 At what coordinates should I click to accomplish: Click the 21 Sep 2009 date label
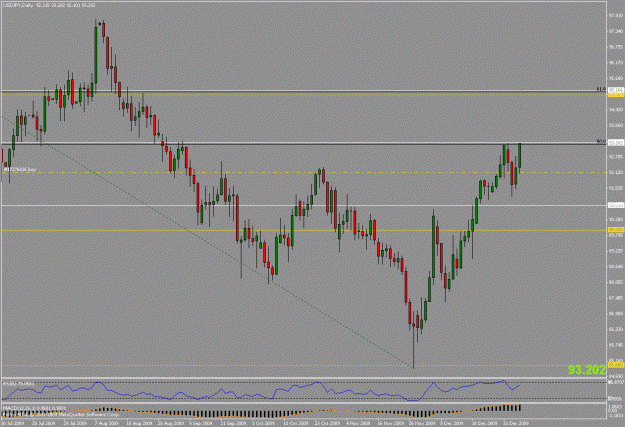[234, 423]
